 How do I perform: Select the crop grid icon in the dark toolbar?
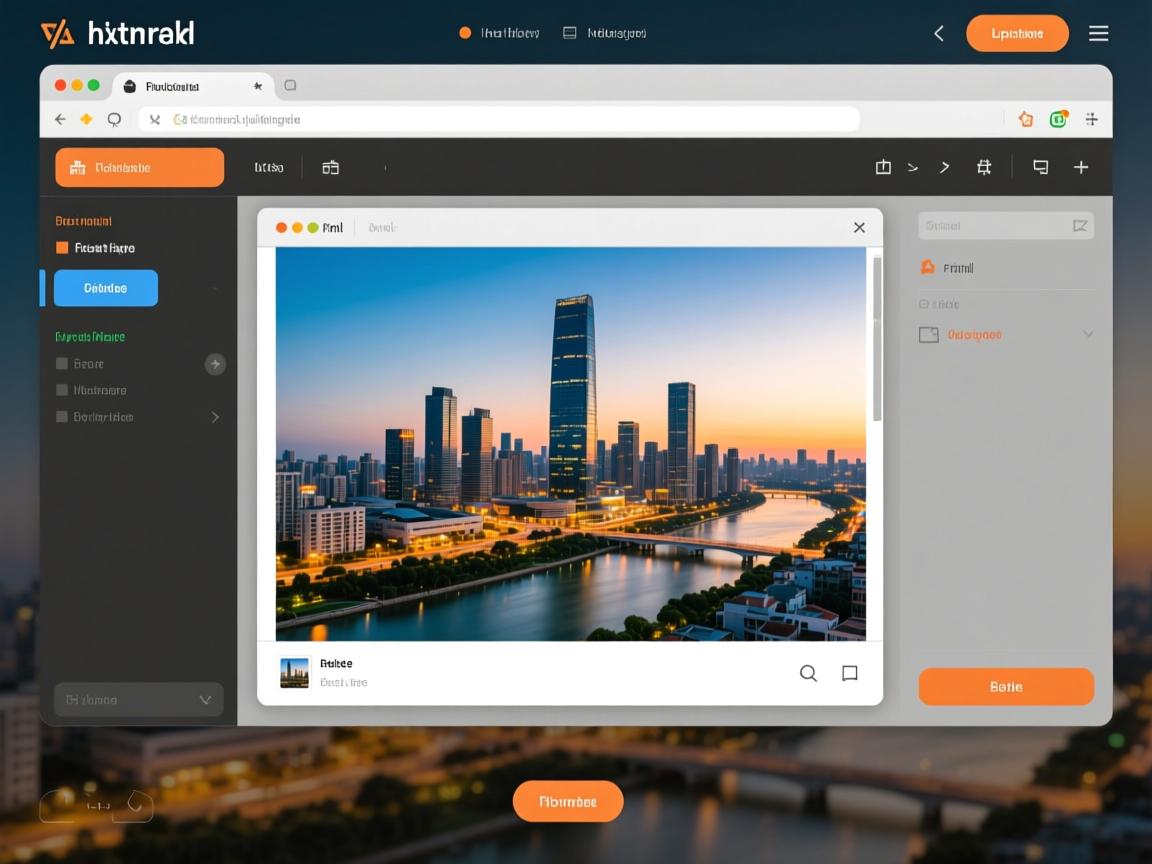[984, 167]
